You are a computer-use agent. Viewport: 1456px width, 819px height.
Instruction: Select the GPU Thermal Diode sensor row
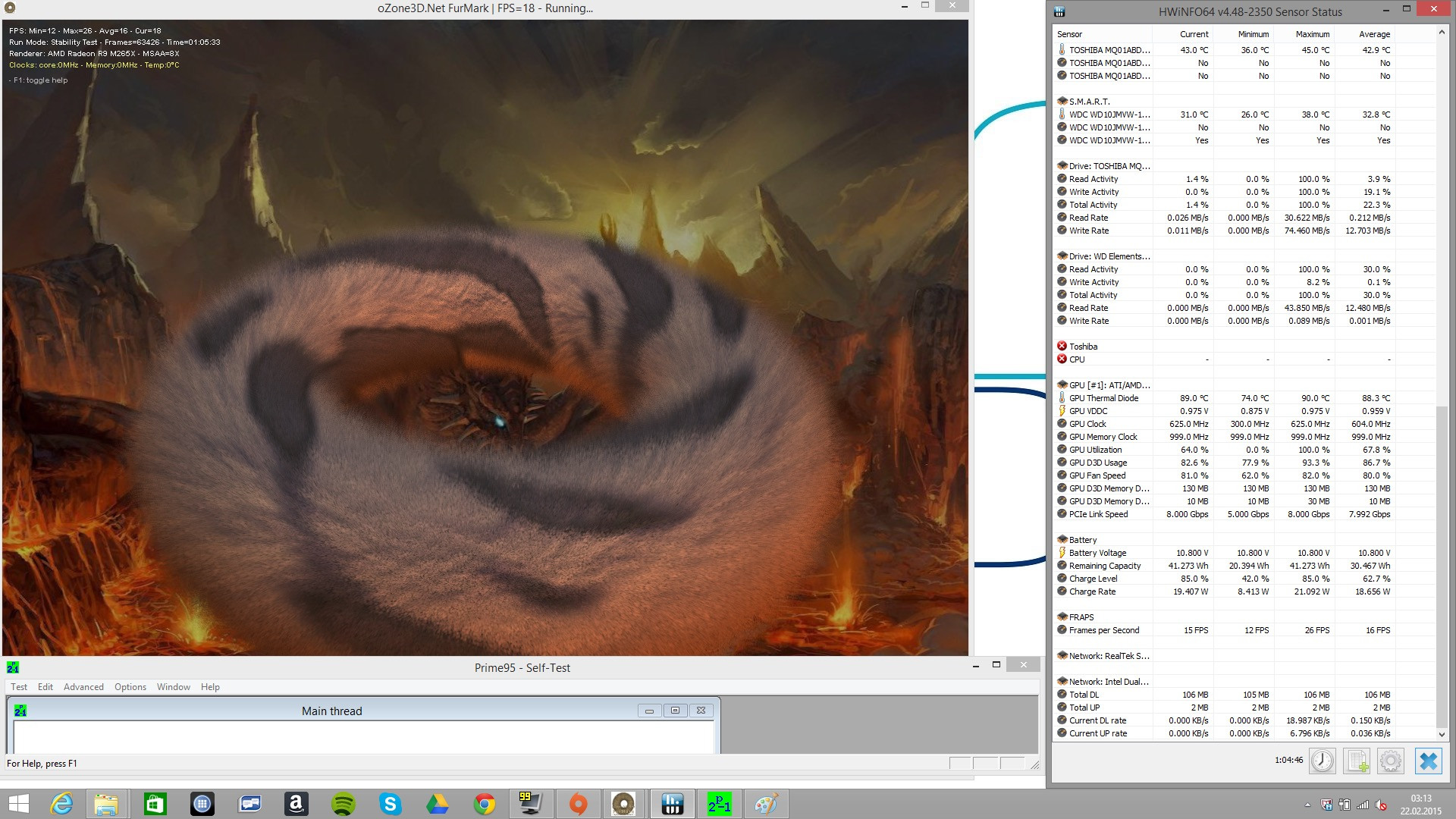point(1103,398)
